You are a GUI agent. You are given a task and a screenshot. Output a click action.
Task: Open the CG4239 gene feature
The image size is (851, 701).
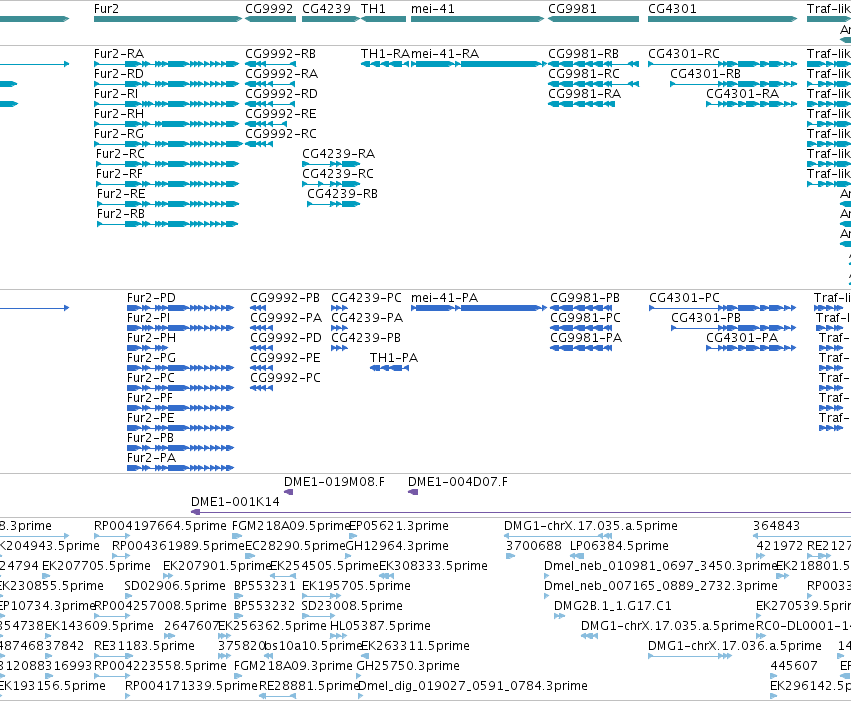coord(331,19)
